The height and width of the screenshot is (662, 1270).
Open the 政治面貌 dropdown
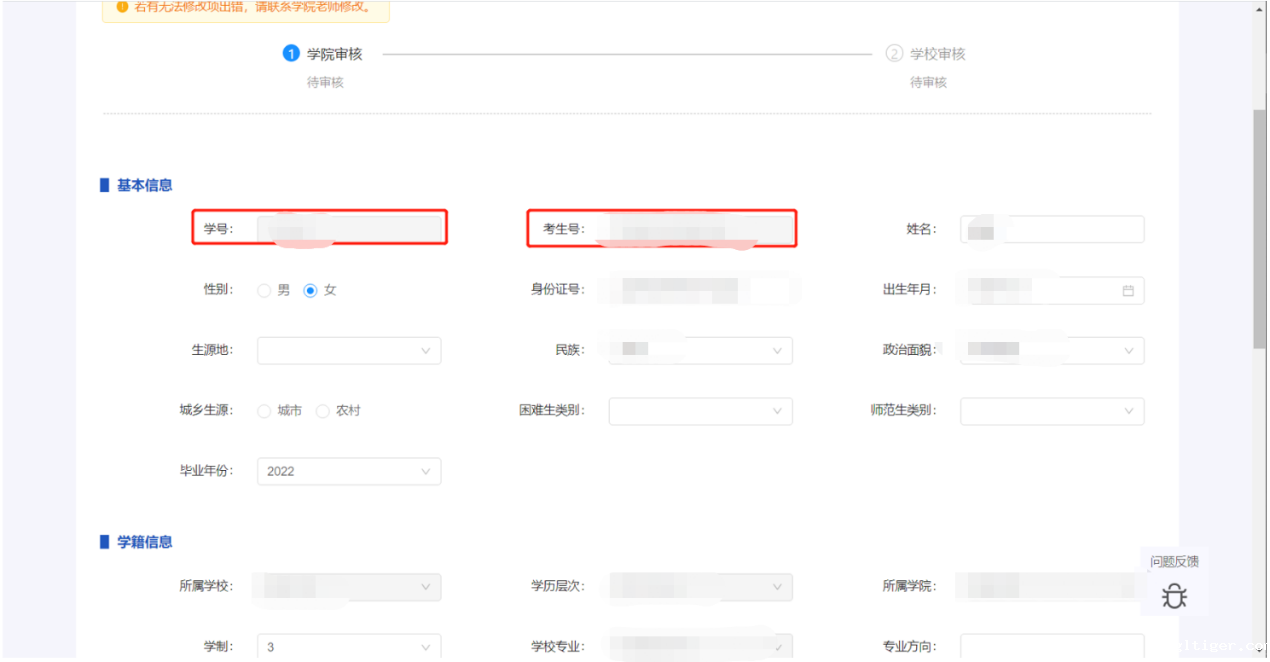(x=1052, y=351)
